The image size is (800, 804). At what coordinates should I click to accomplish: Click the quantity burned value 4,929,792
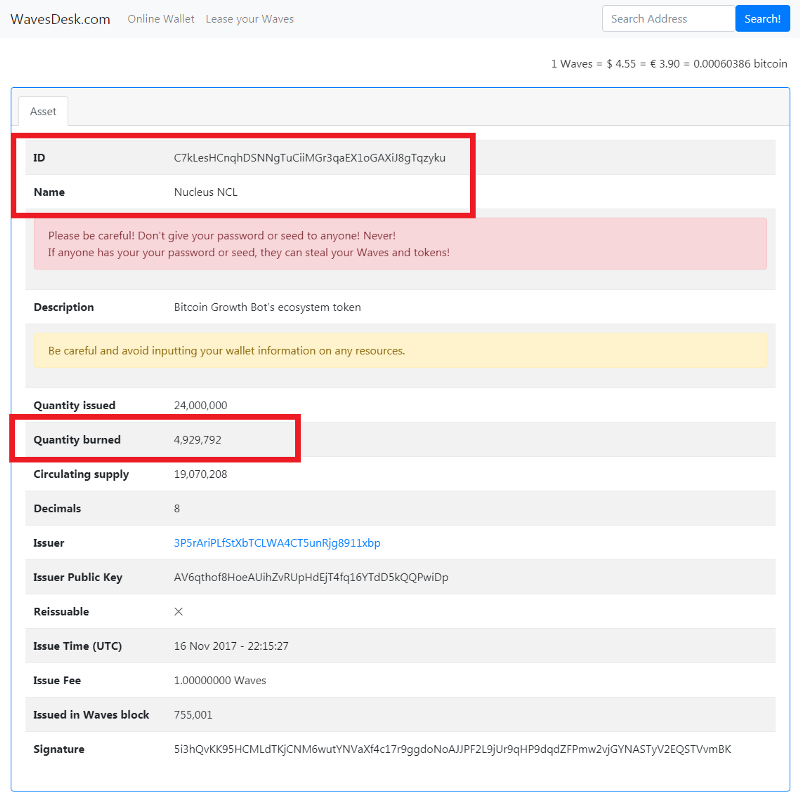197,440
